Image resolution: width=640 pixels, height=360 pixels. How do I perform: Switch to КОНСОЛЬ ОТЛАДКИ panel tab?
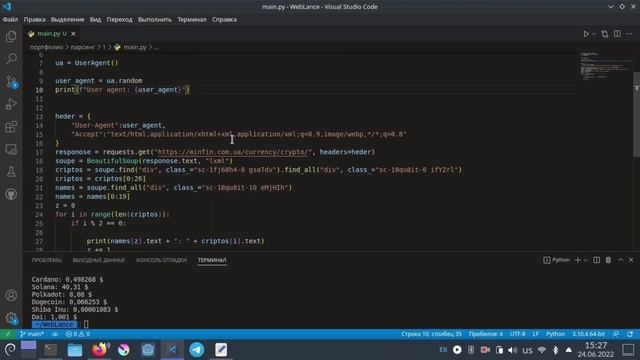(161, 260)
